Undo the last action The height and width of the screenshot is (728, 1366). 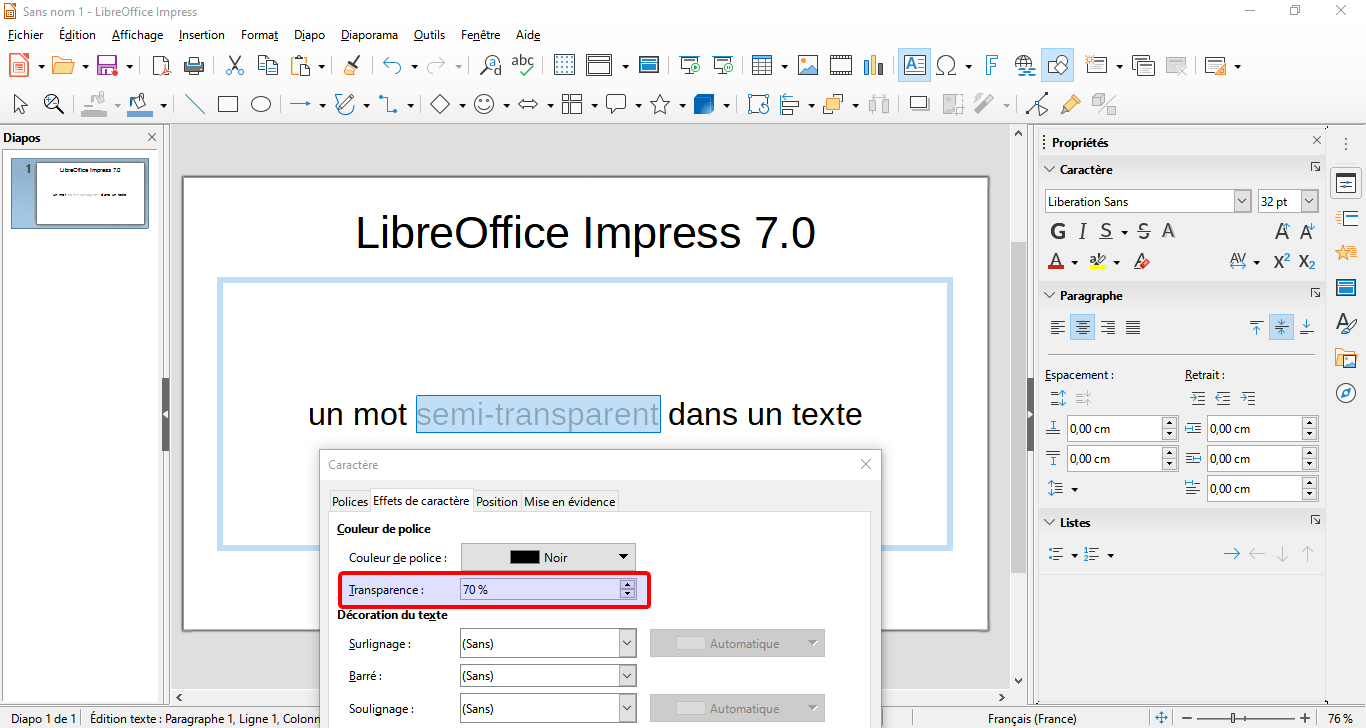click(392, 66)
